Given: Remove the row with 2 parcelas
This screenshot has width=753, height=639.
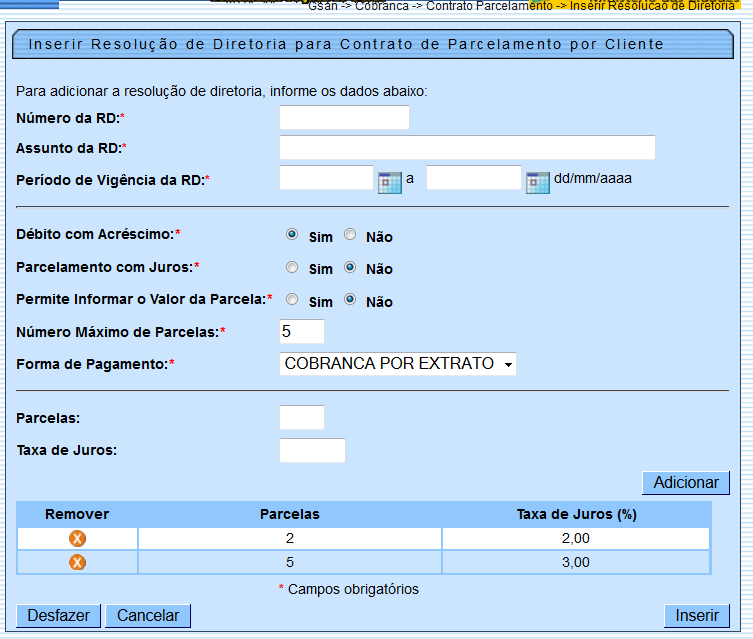Looking at the screenshot, I should tap(77, 539).
